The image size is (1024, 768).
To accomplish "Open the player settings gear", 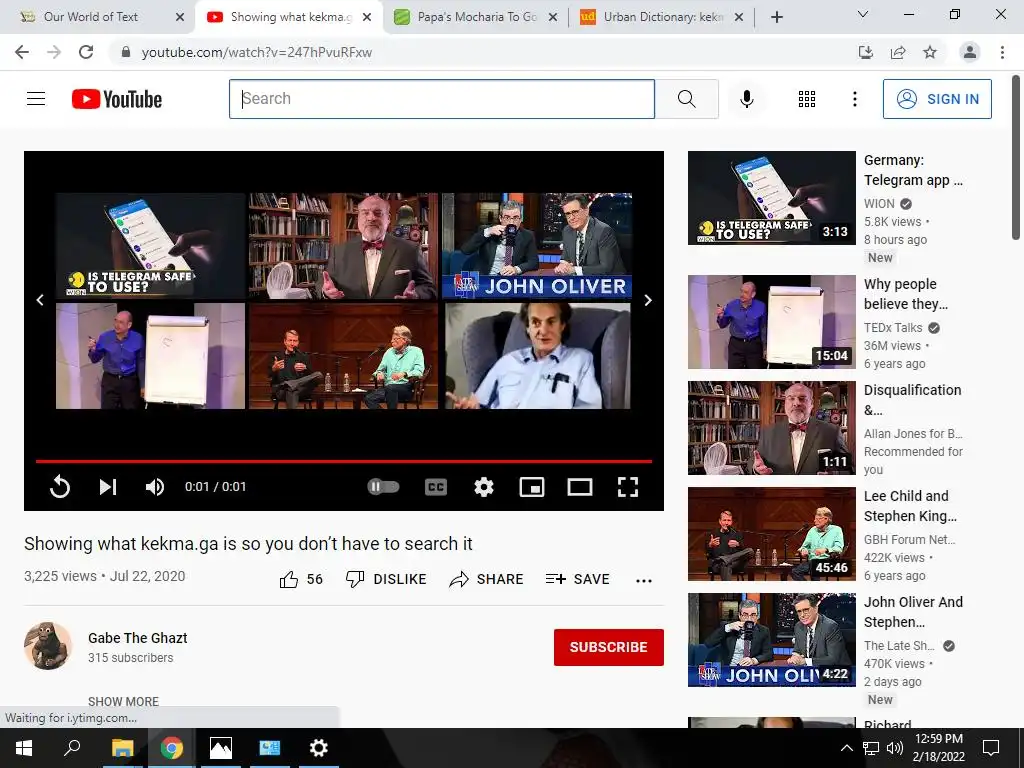I will (483, 487).
